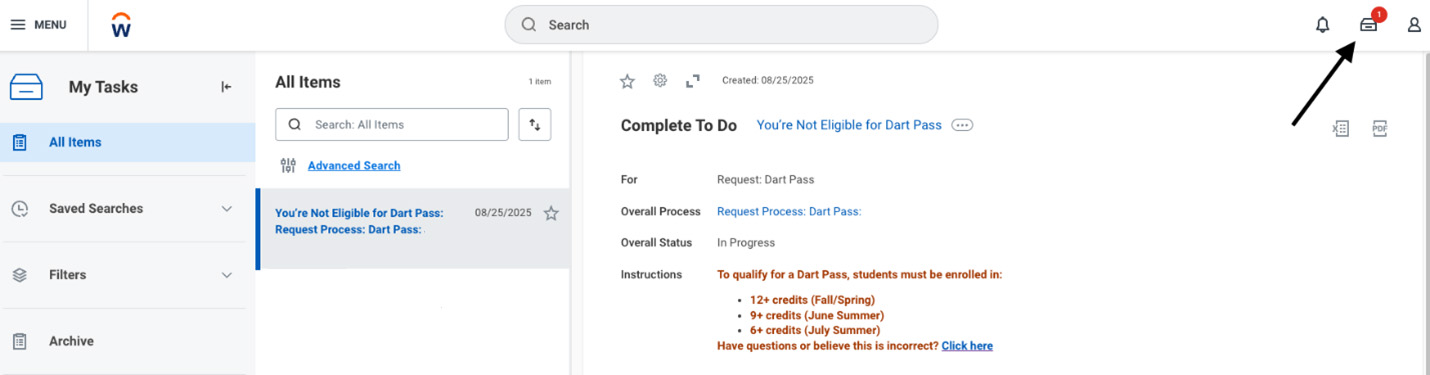Expand the Filters chevron

(x=227, y=275)
